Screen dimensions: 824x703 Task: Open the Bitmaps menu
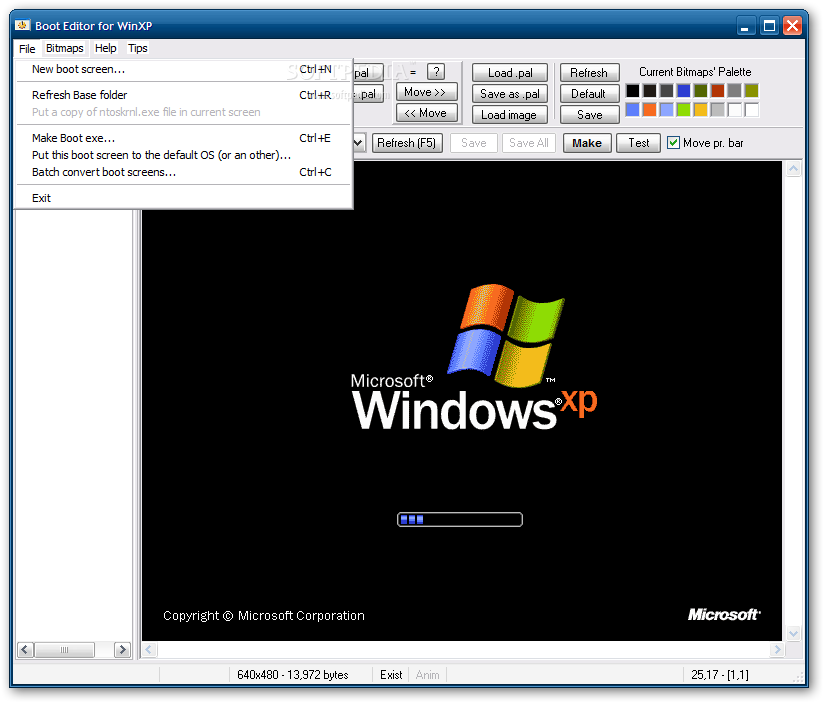point(65,48)
